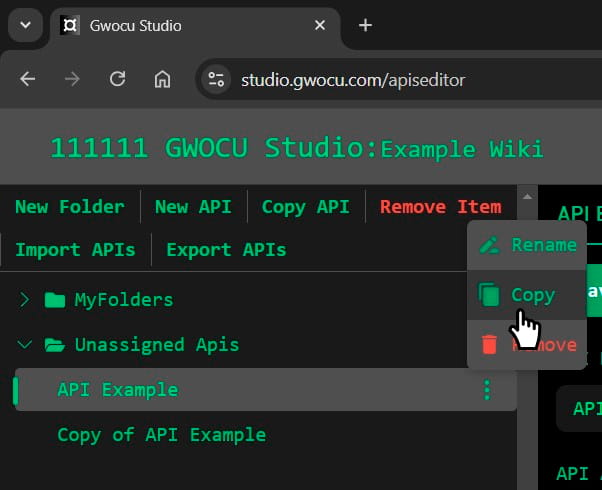The height and width of the screenshot is (490, 602).
Task: Select the MyFolders folder label
Action: (x=124, y=300)
